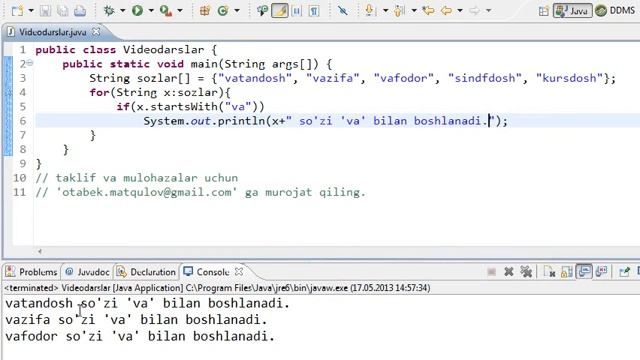Click the console Terminate red square icon
Viewport: 640px width, 360px height.
[x=491, y=272]
